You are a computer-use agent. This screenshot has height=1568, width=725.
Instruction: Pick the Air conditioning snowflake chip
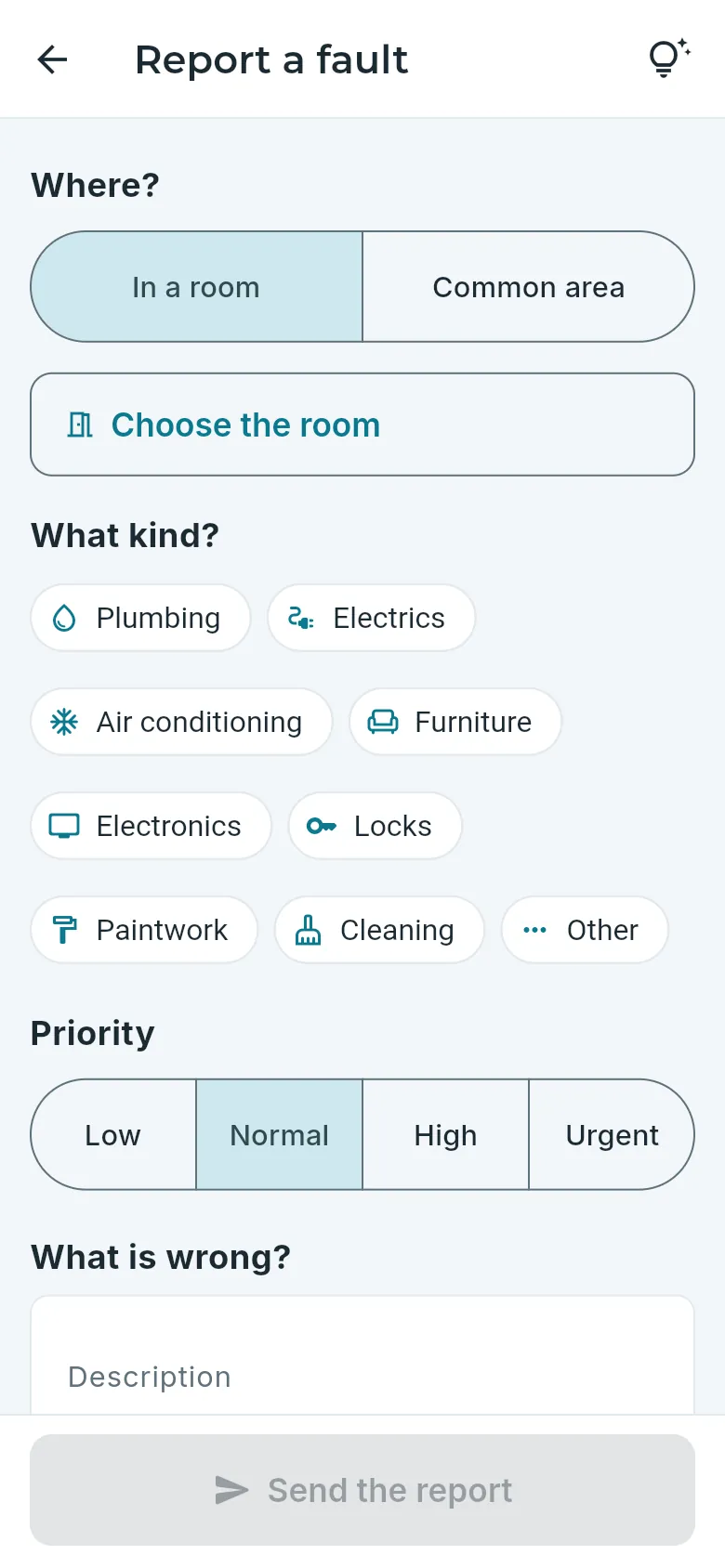point(181,722)
